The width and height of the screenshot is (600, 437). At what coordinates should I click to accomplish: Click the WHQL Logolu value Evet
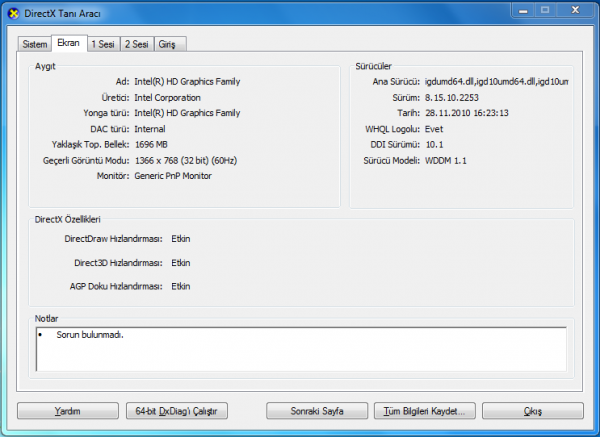434,129
